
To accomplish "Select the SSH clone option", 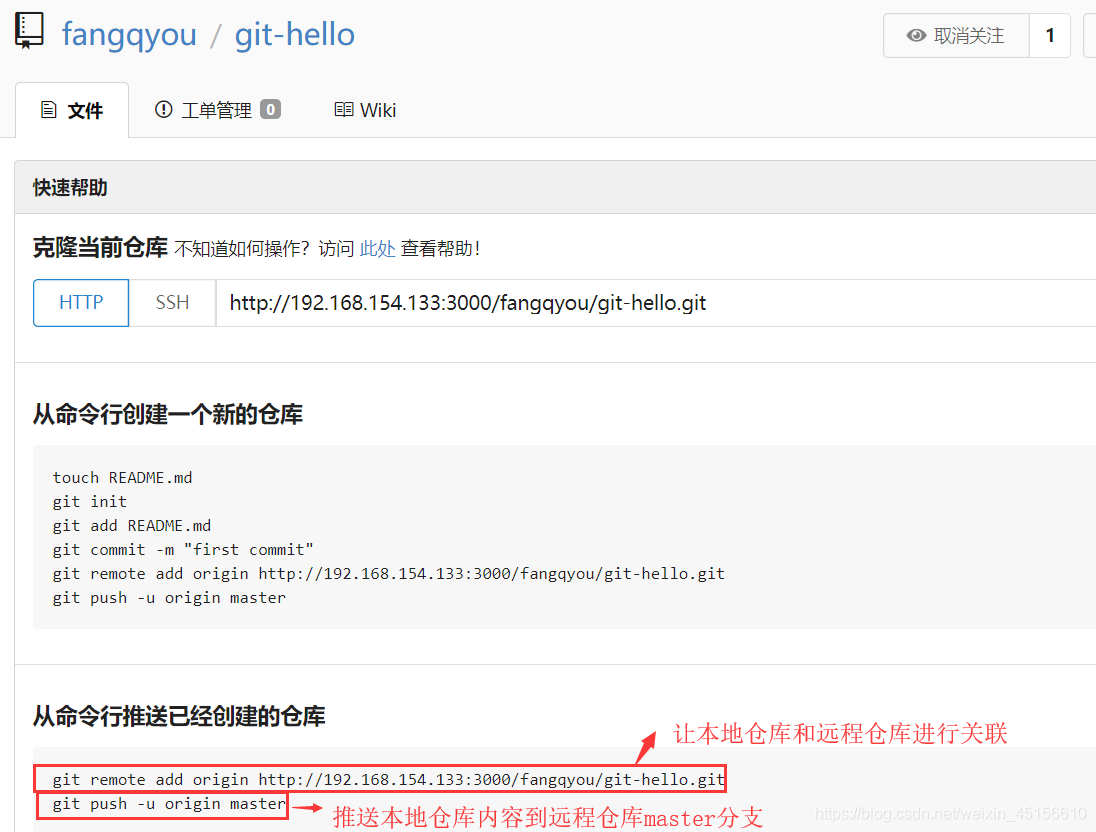I will pyautogui.click(x=172, y=303).
